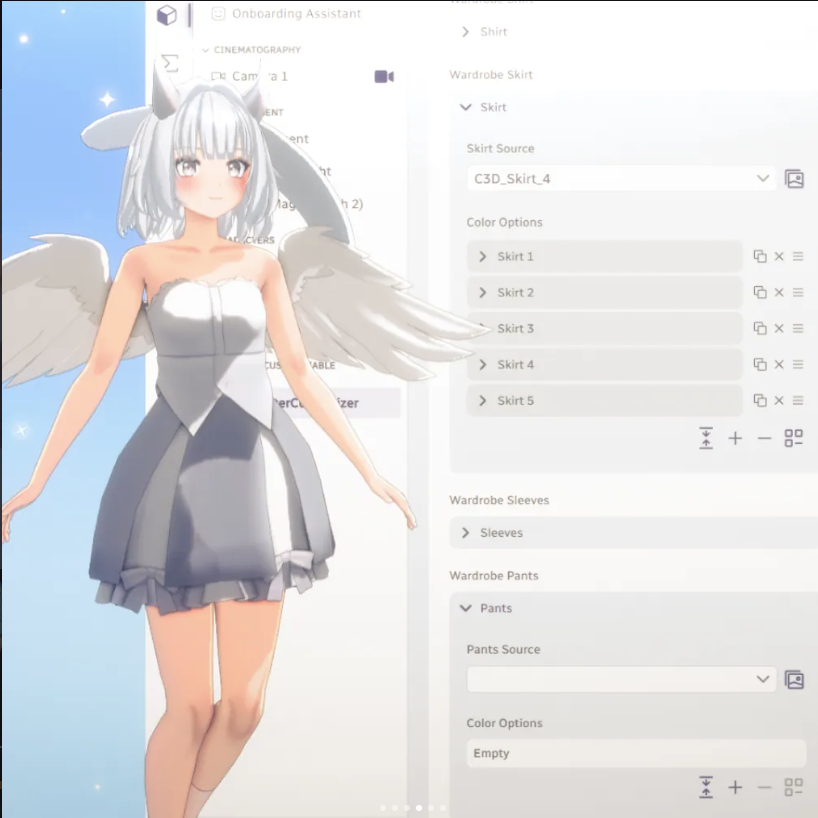Expand the Skirt 5 color option
This screenshot has height=818, width=818.
(483, 401)
